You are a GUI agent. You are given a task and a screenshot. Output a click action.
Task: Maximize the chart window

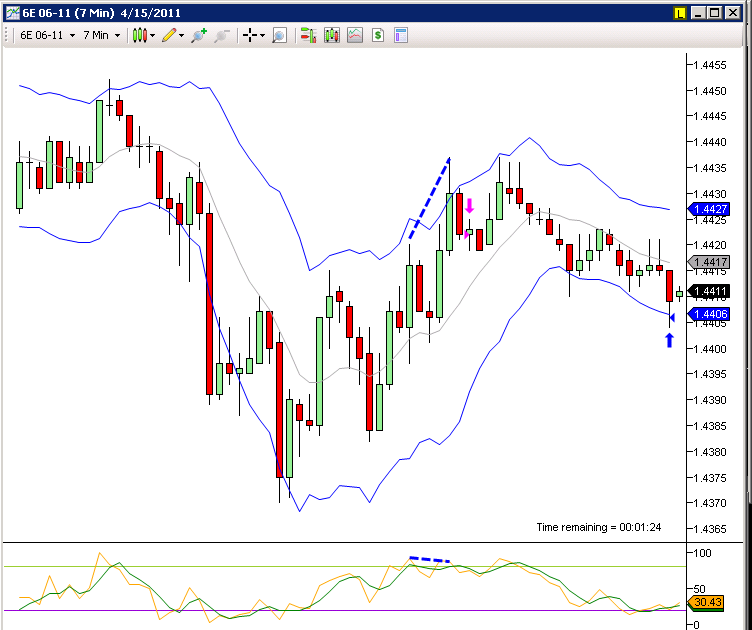pos(716,13)
